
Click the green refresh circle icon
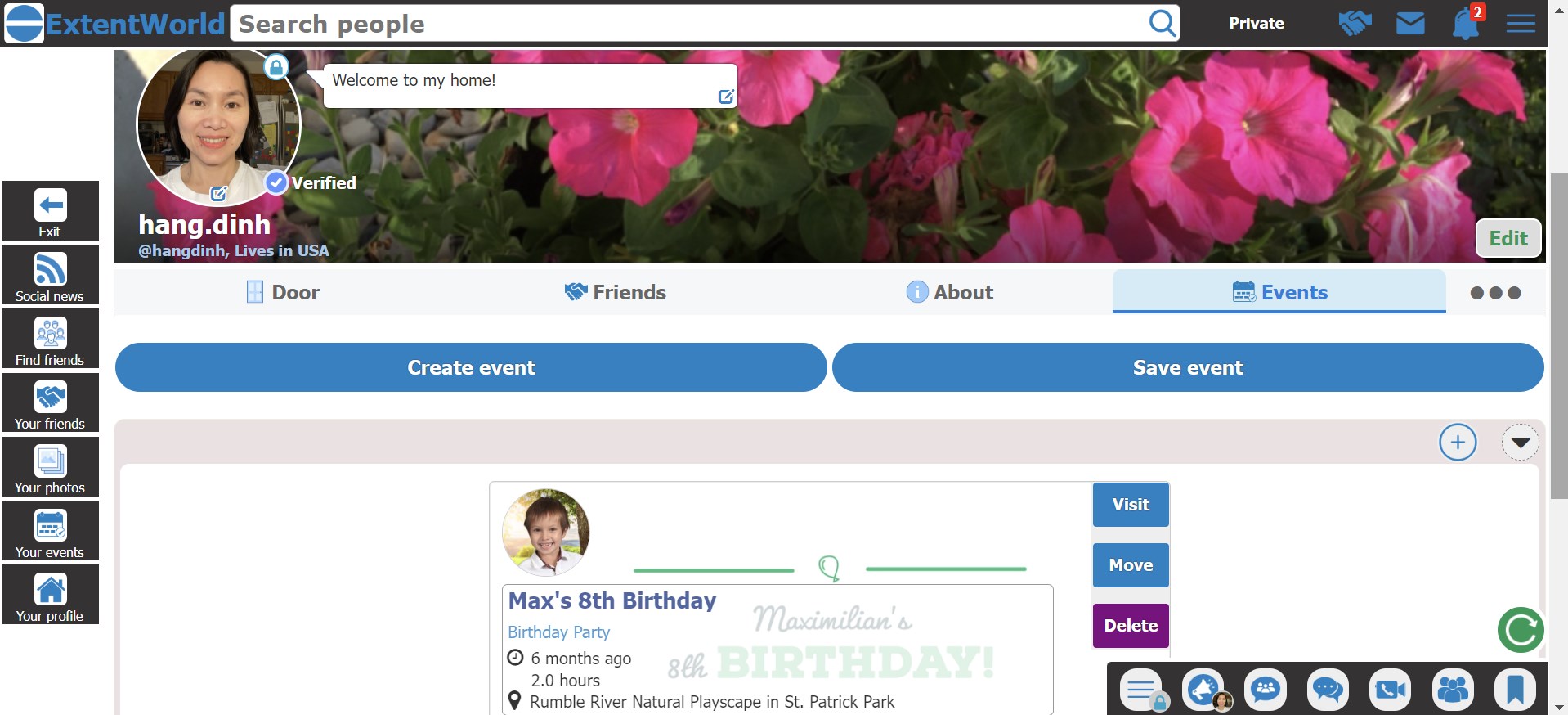[1521, 630]
